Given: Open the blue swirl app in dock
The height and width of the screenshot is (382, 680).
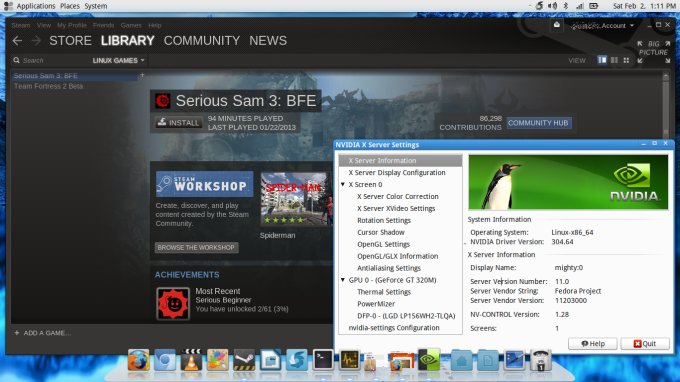Looking at the screenshot, I should click(x=297, y=360).
